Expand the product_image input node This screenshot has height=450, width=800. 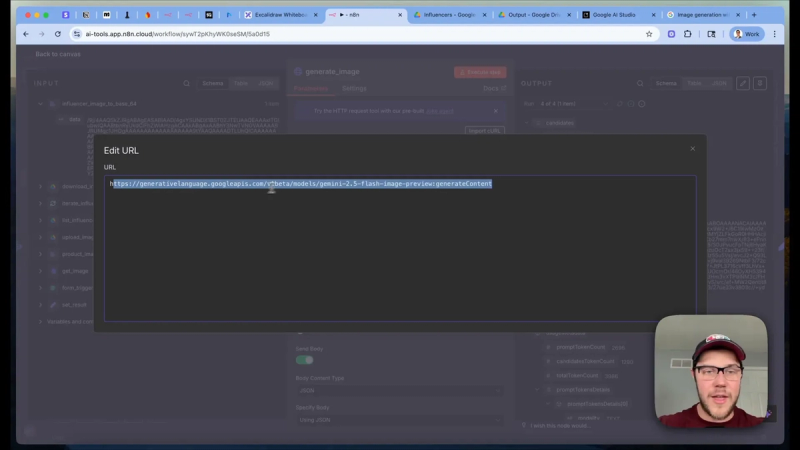pos(40,254)
